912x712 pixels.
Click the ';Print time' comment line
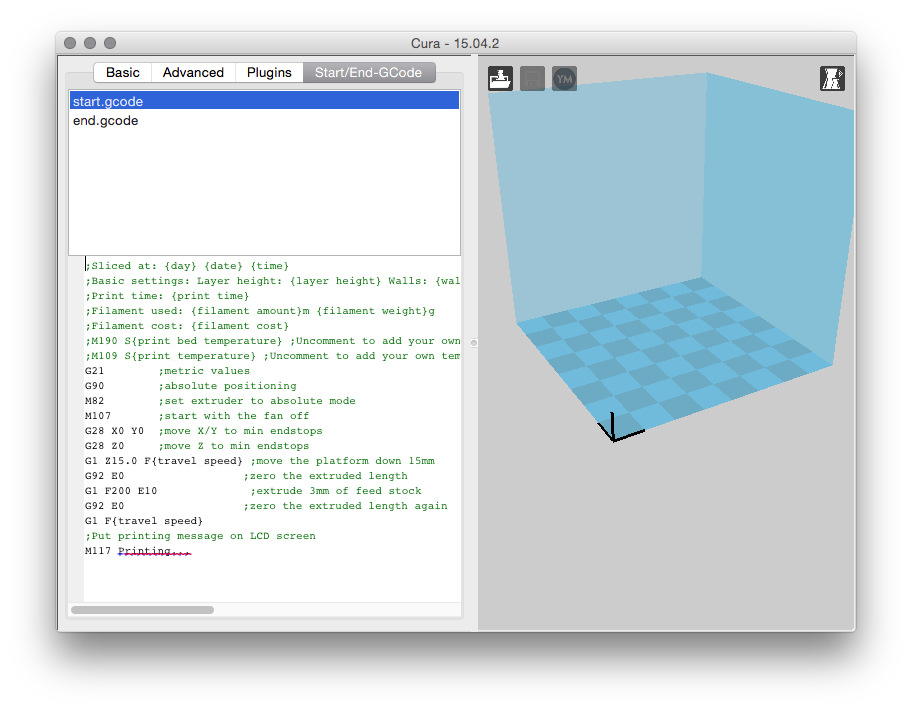[x=167, y=296]
